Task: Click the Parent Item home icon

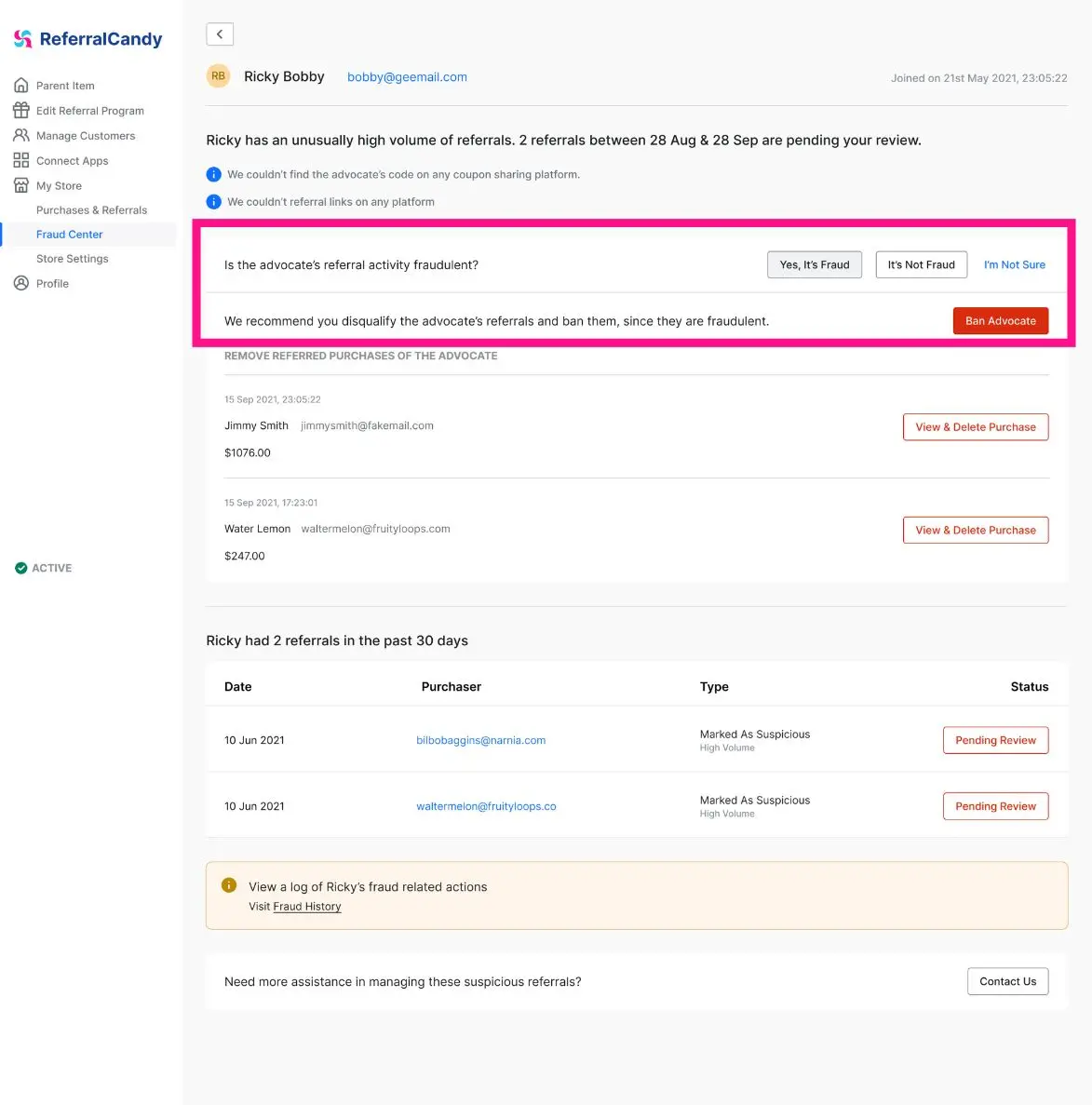Action: click(x=21, y=86)
